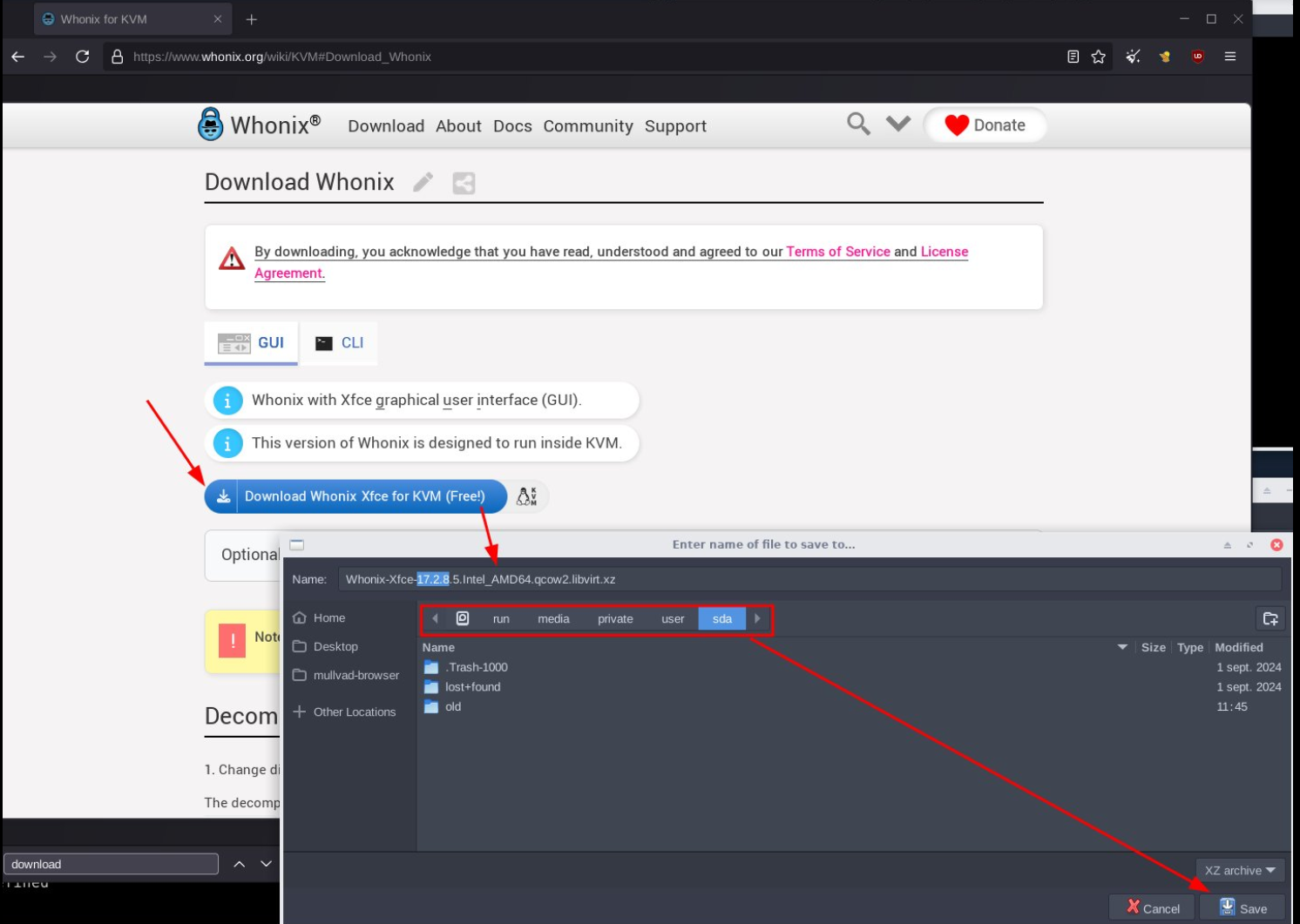This screenshot has width=1300, height=924.
Task: Go to 'run' path segment
Action: click(x=501, y=618)
